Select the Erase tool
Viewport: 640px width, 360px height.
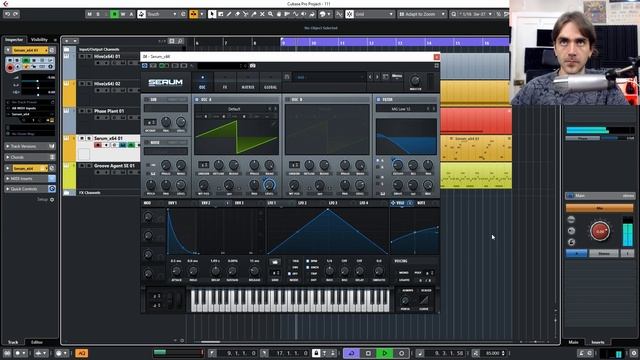(237, 14)
